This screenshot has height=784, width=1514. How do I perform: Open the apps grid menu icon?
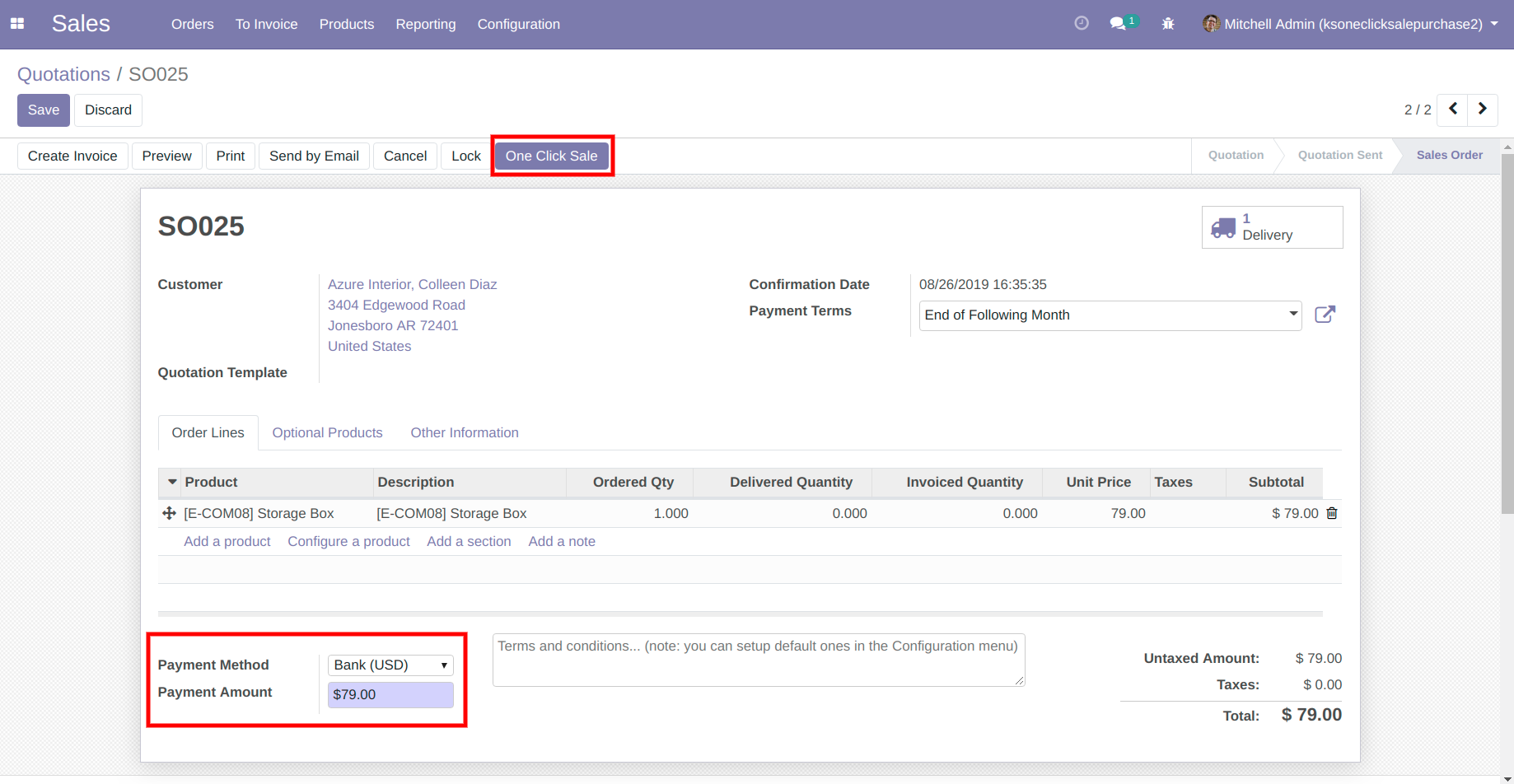pos(17,24)
